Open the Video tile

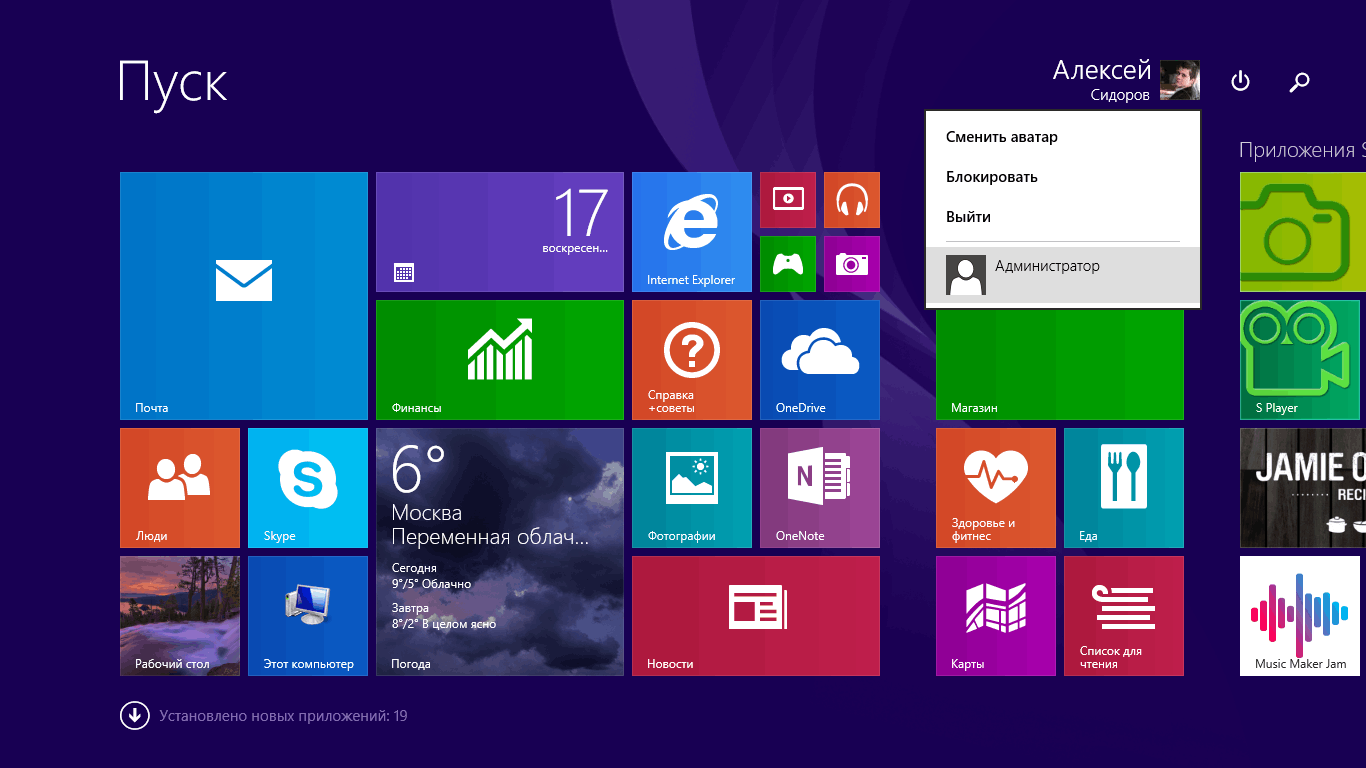(x=788, y=200)
